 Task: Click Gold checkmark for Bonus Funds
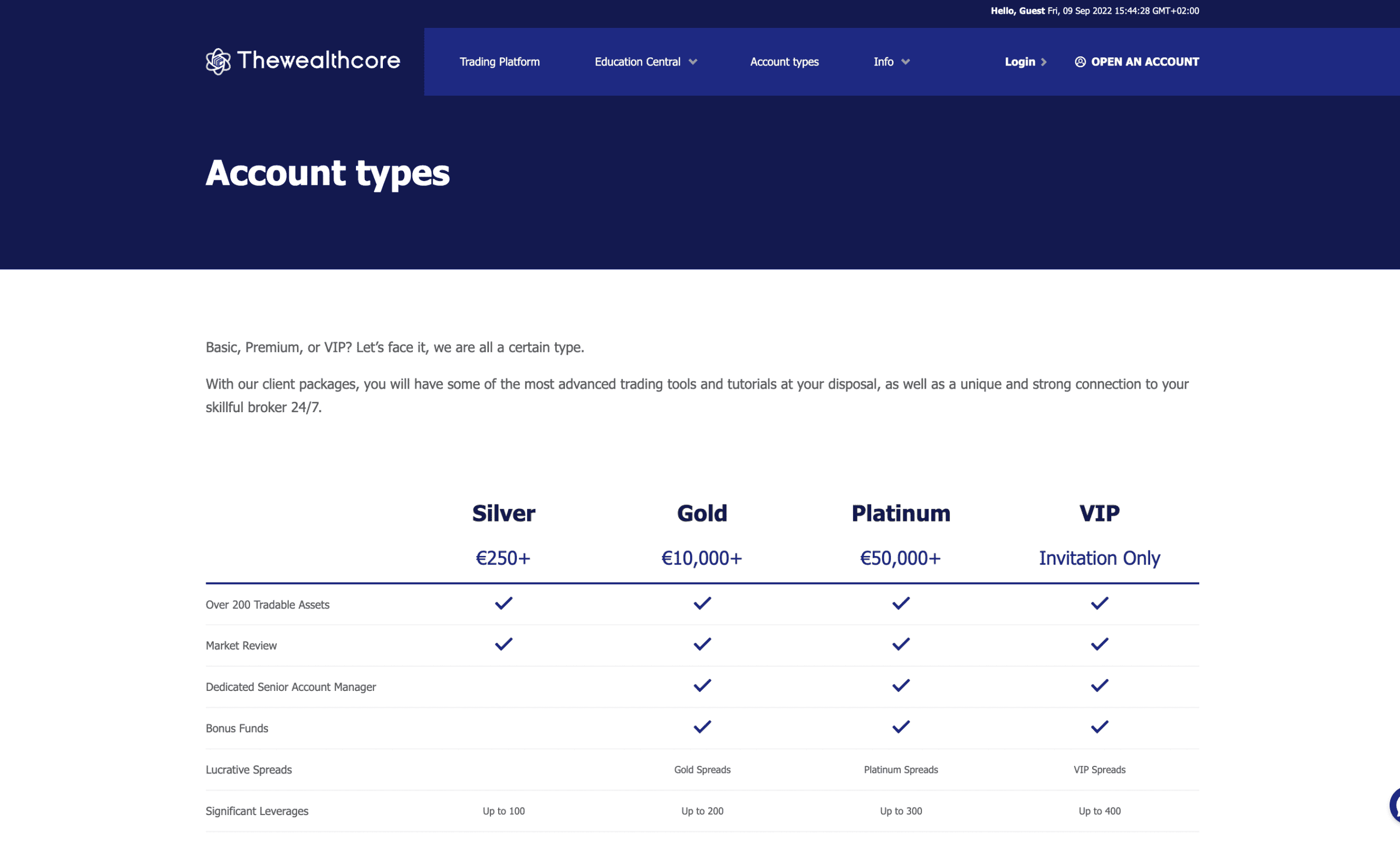tap(702, 727)
